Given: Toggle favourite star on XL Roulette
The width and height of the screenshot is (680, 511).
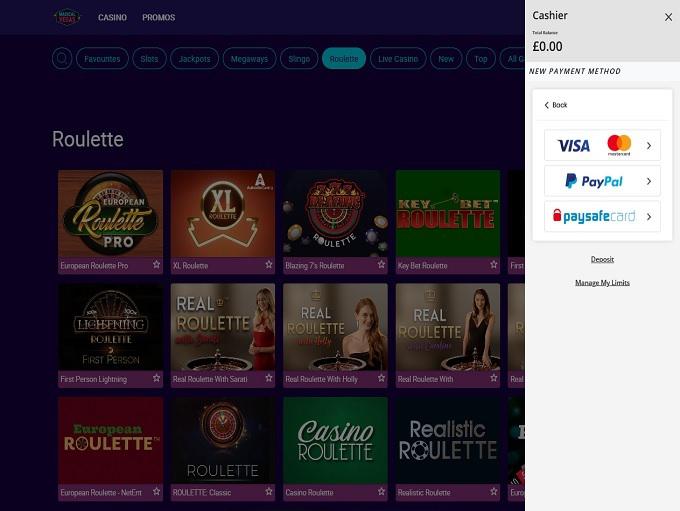Looking at the screenshot, I should (x=269, y=264).
